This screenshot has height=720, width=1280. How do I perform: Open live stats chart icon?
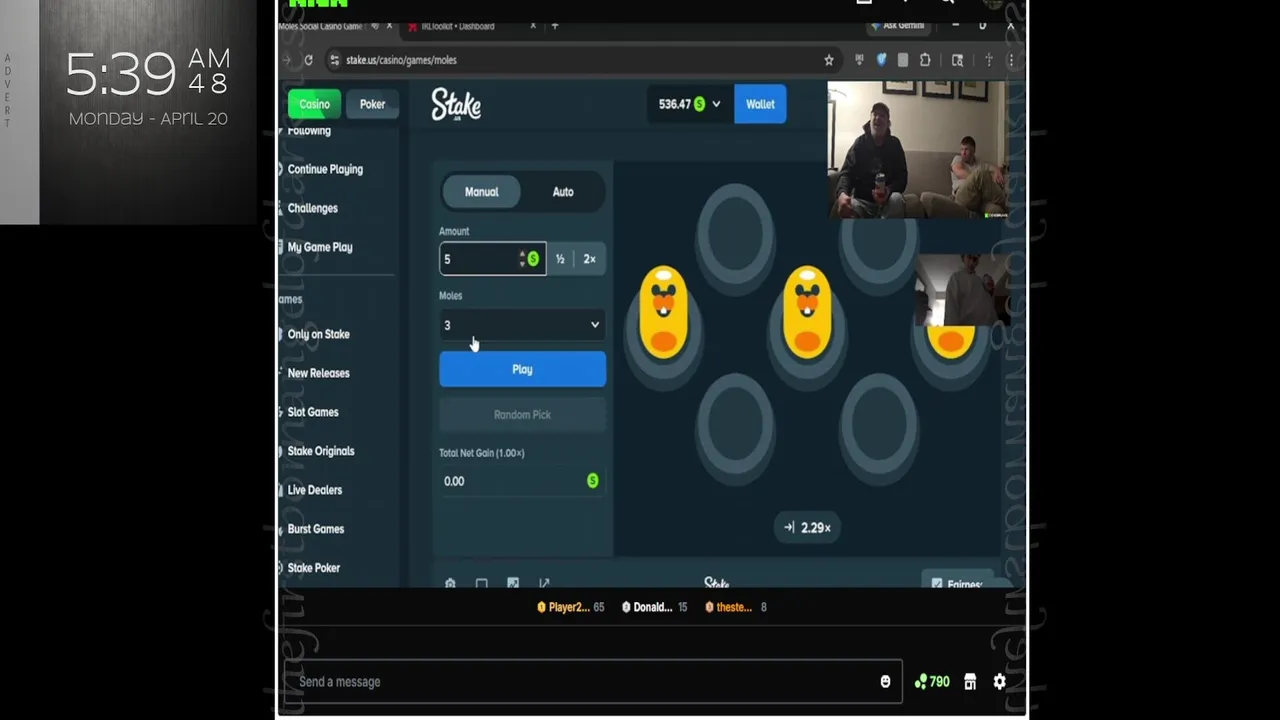click(x=513, y=583)
